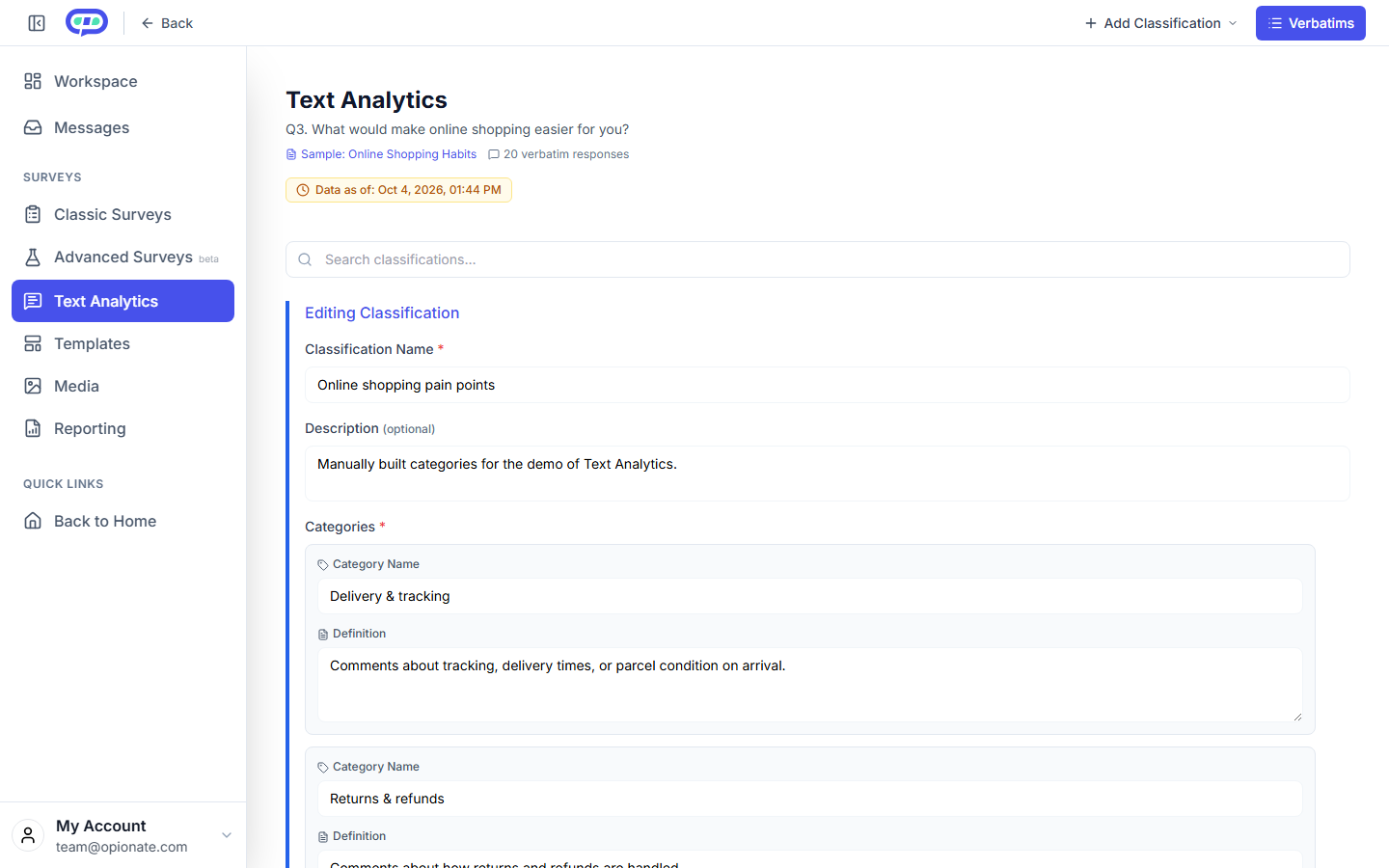Click the Q3 survey question text
Screen dimensions: 1389x868
click(x=457, y=129)
